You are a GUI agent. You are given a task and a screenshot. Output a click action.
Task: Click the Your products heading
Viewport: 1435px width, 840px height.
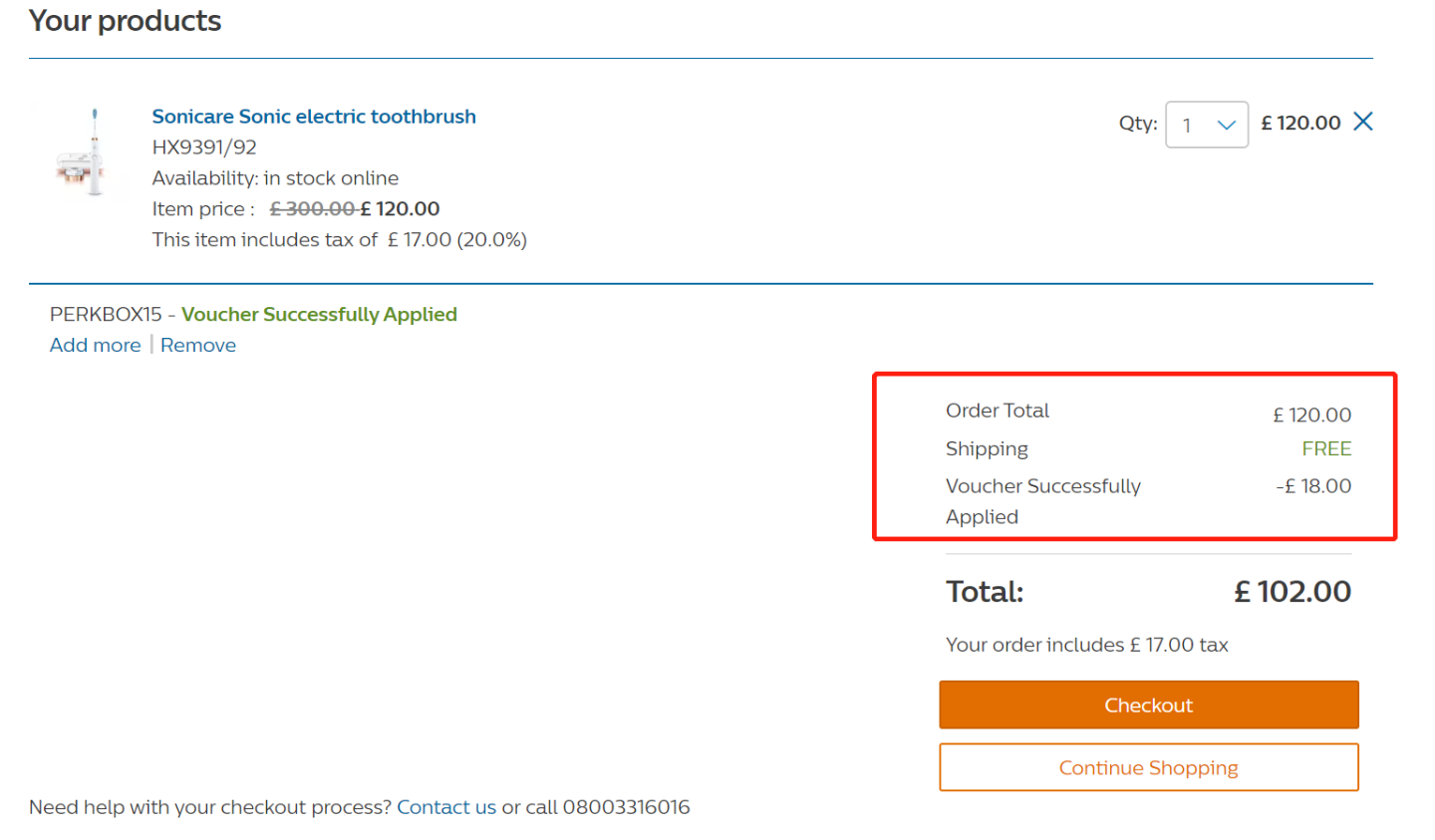click(126, 21)
